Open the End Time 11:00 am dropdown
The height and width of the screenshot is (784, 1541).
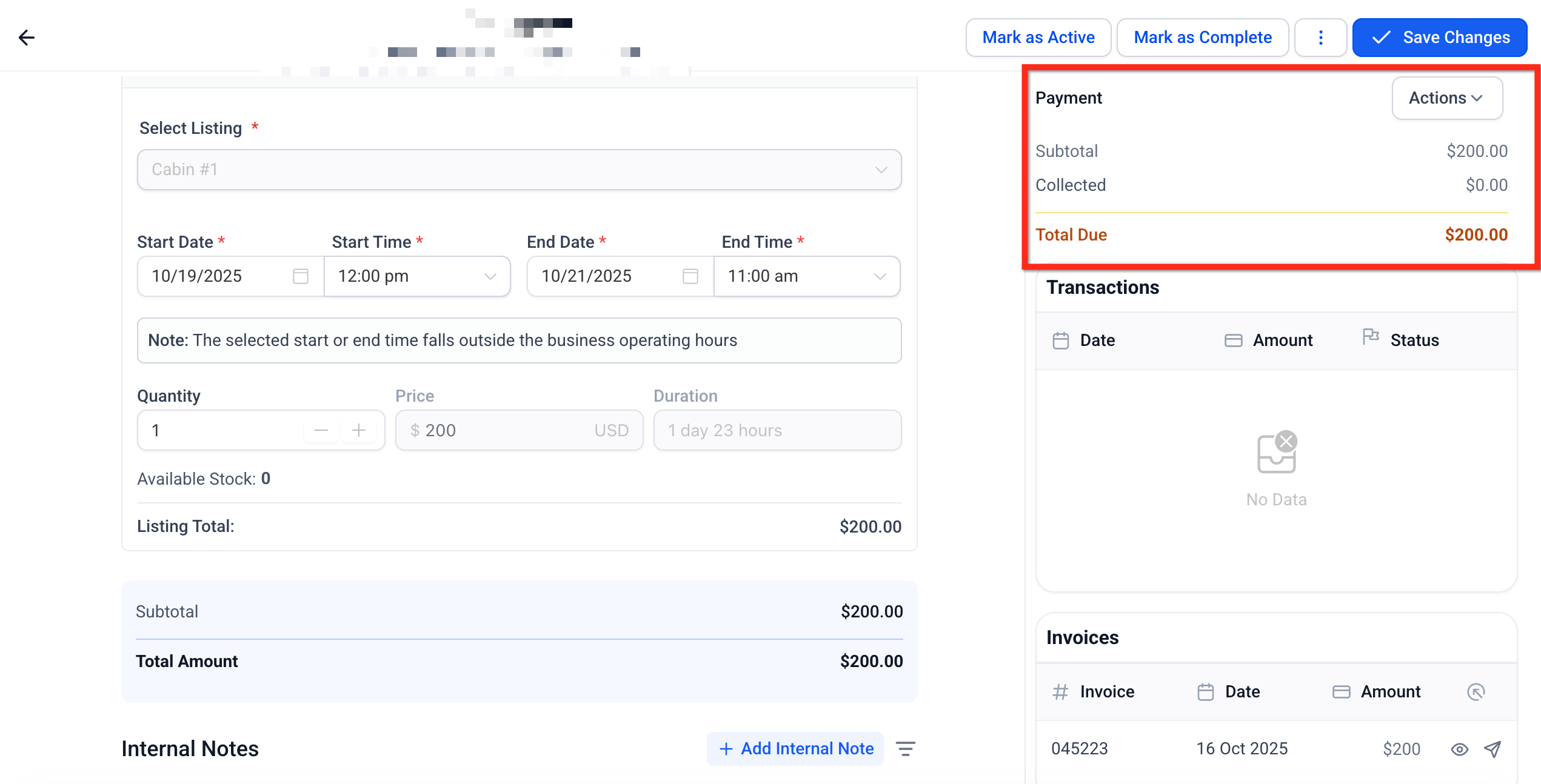tap(806, 276)
